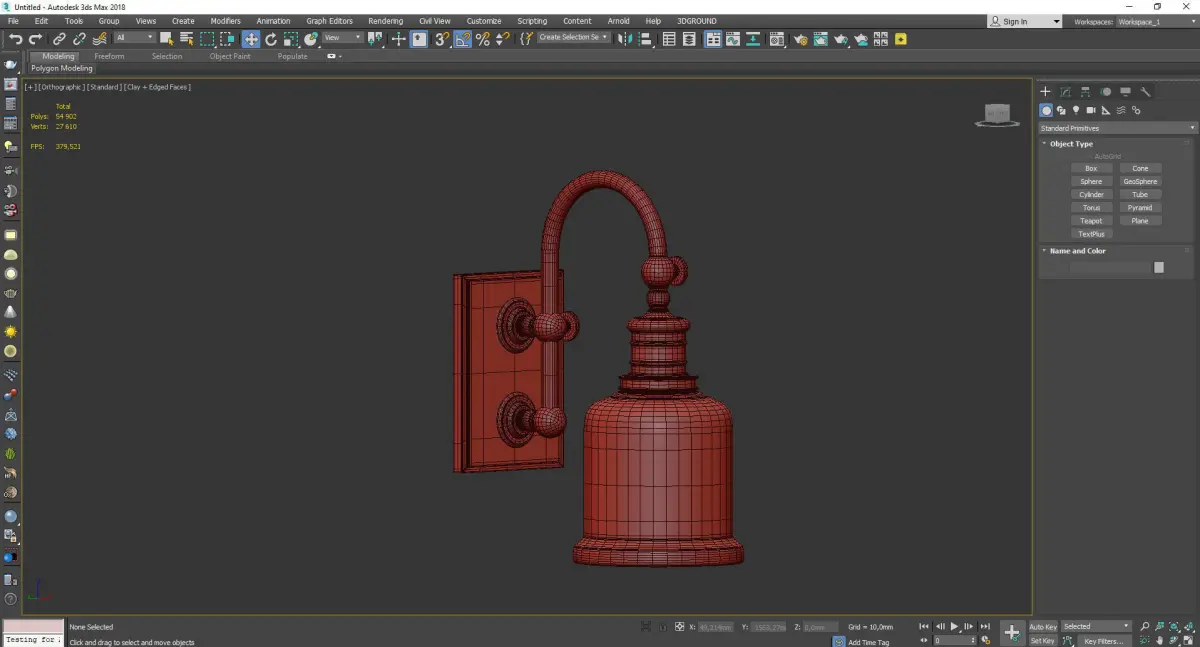1200x647 pixels.
Task: Select the Lights category icon
Action: tap(1076, 110)
